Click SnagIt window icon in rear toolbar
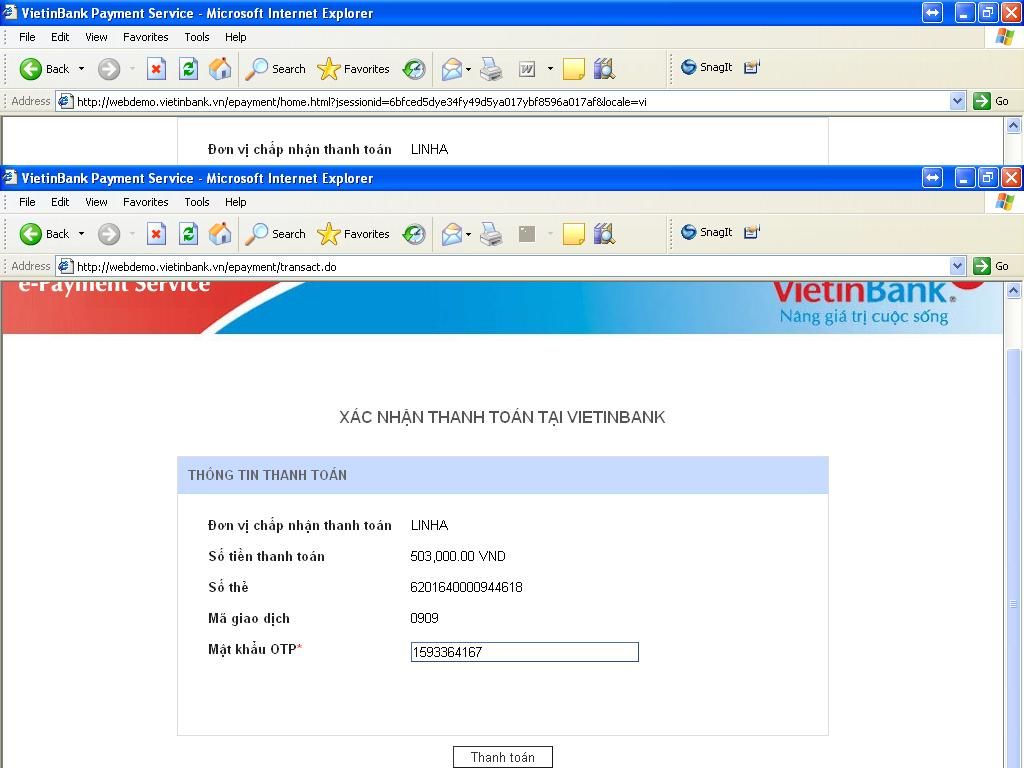 tap(752, 67)
